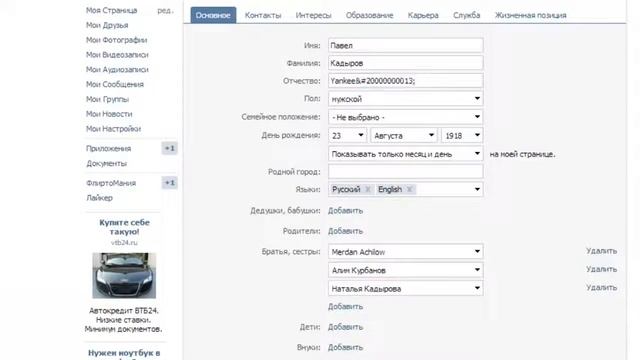Click Добавить under Братья, сестры
The image size is (640, 360).
345,307
